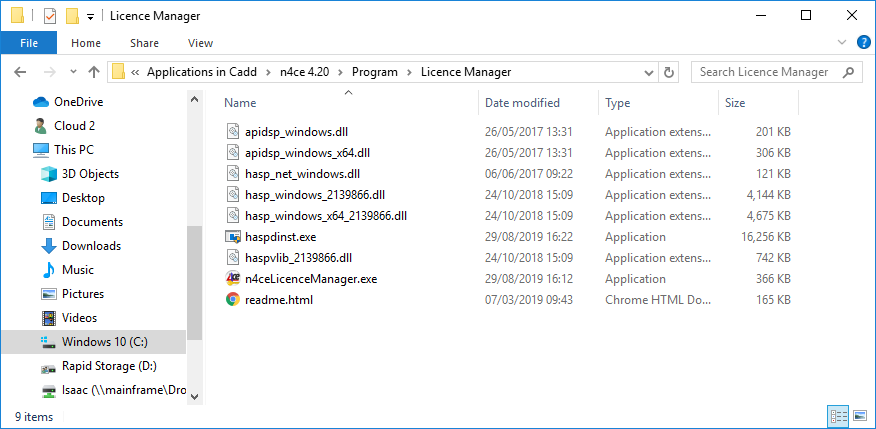Click the OneDrive cloud icon in sidebar
876x429 pixels.
coord(41,102)
